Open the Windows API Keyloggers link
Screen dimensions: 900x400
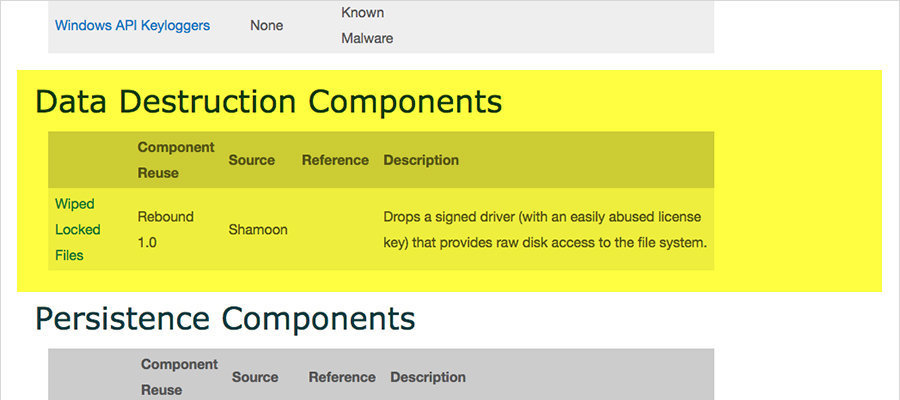(132, 25)
